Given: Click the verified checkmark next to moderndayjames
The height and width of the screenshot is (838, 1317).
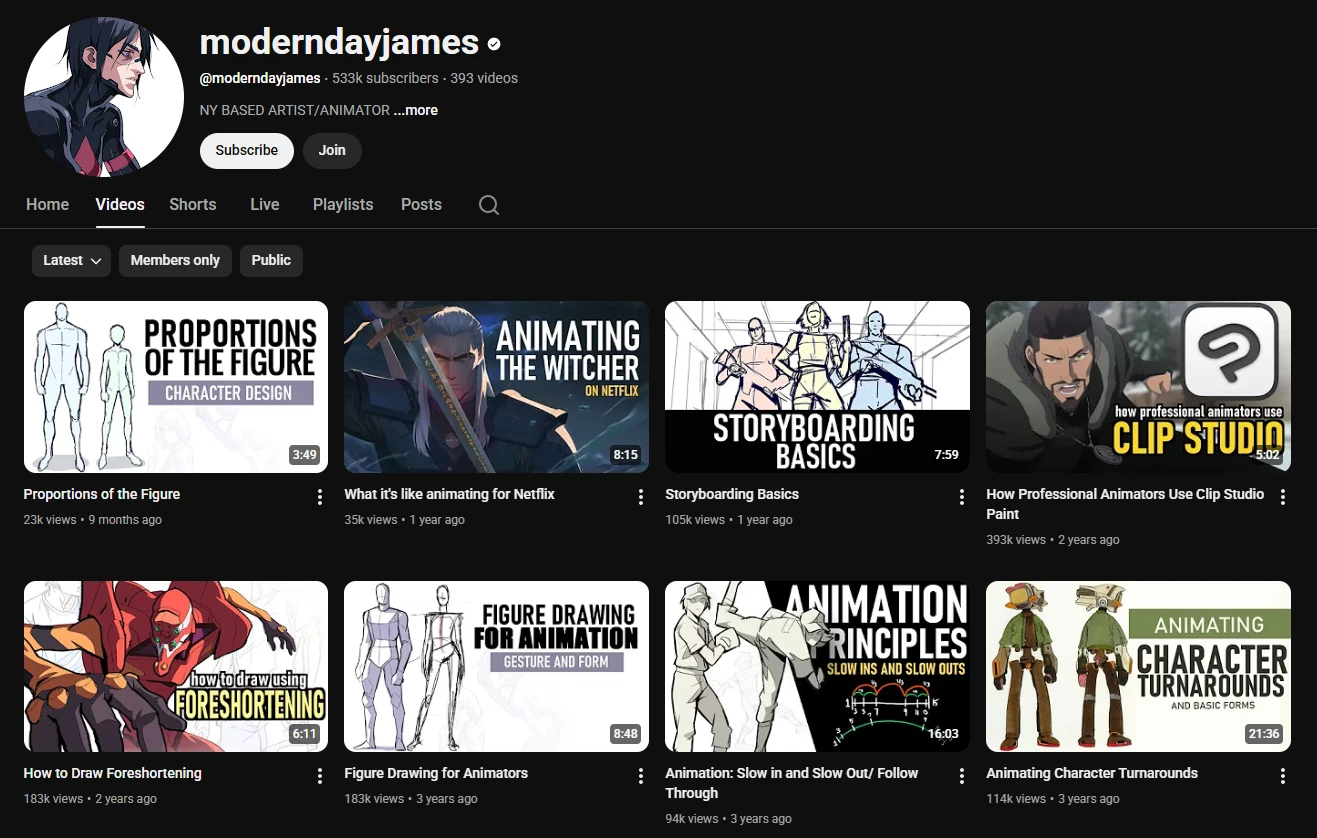Looking at the screenshot, I should (492, 44).
